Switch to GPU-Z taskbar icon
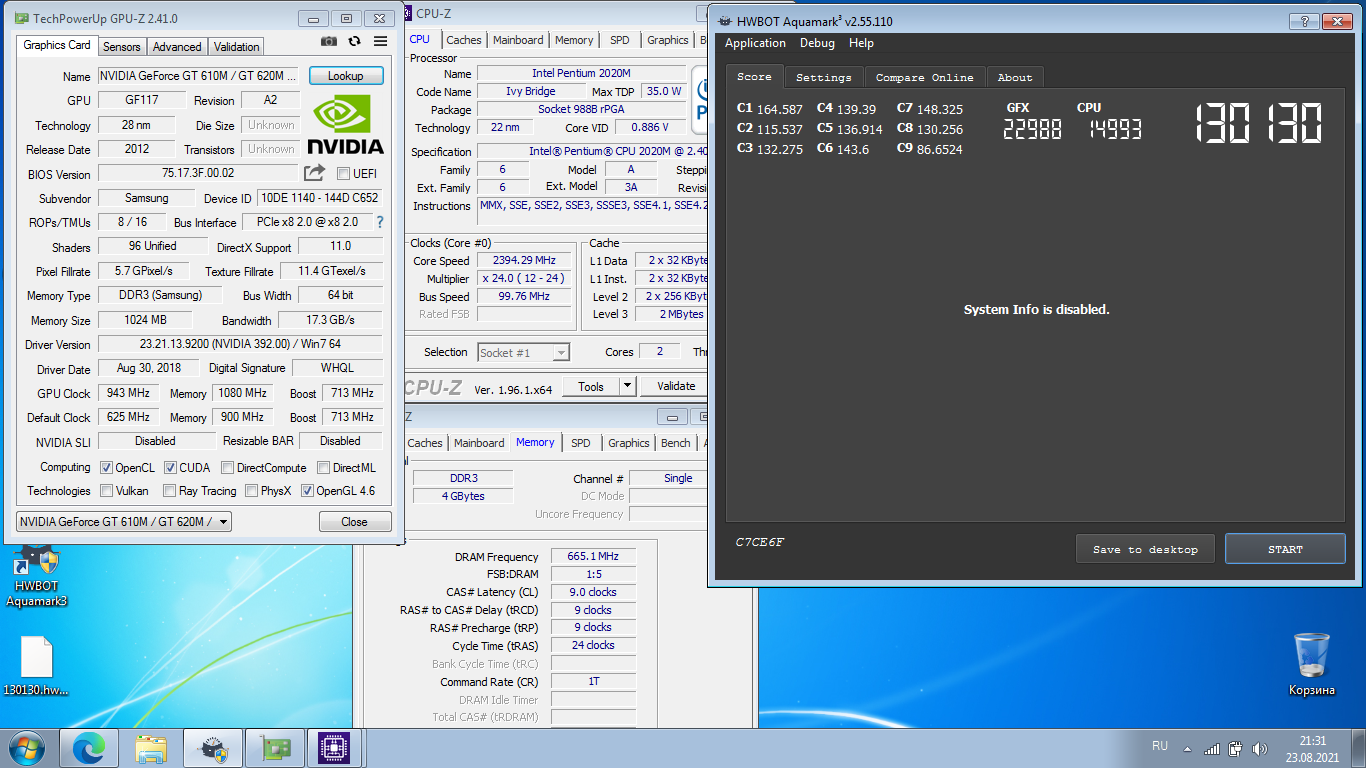The height and width of the screenshot is (768, 1366). click(274, 748)
